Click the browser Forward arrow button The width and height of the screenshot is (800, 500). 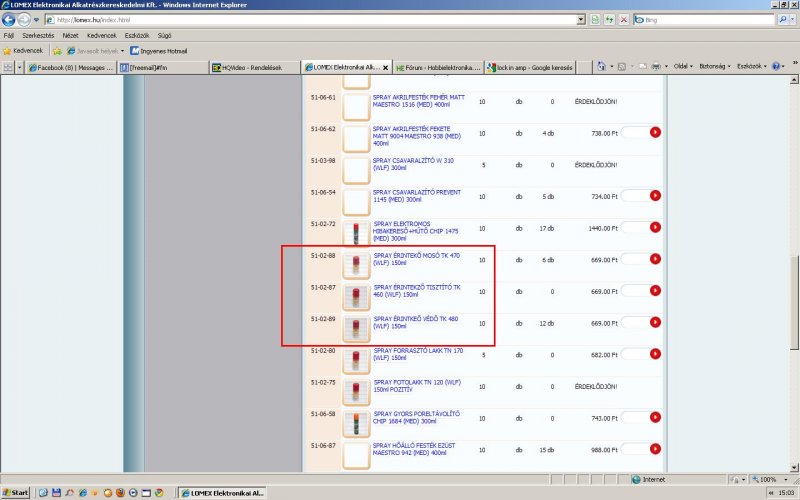click(x=24, y=20)
